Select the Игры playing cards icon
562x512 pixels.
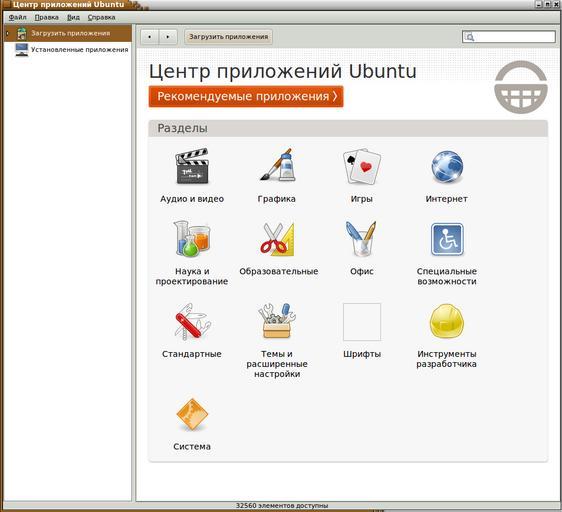click(x=362, y=167)
